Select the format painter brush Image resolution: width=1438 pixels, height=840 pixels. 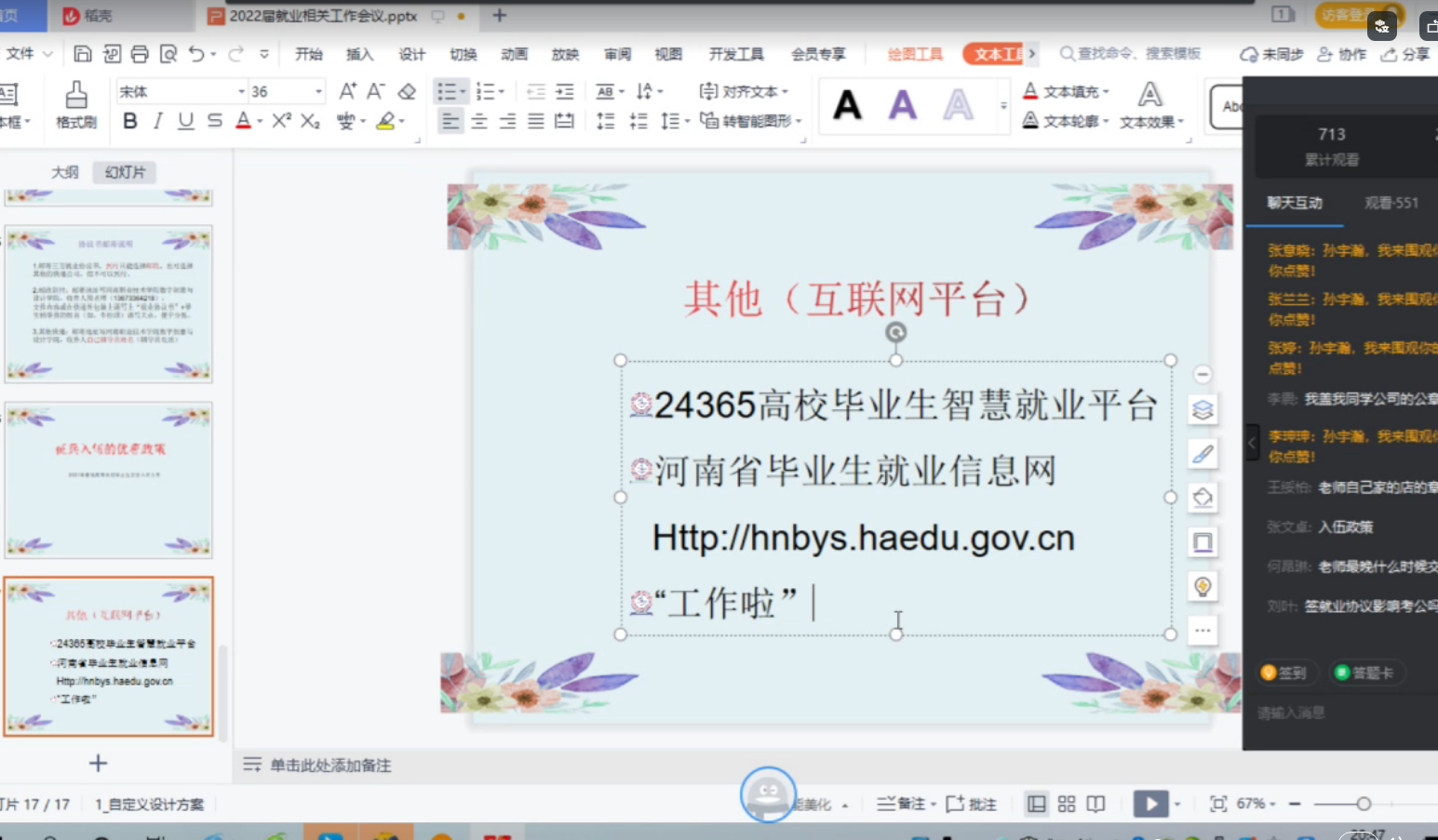tap(76, 104)
